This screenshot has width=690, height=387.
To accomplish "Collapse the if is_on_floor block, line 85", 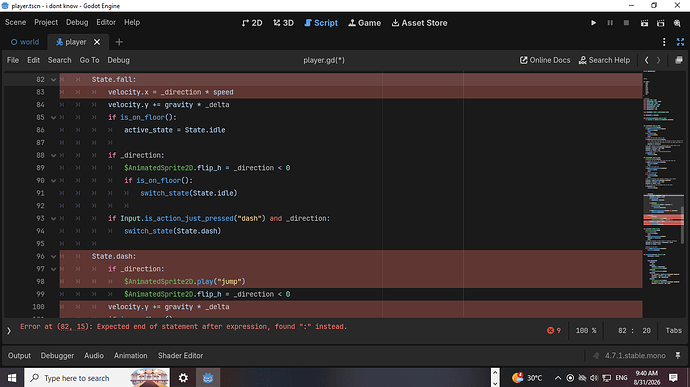I will 53,118.
